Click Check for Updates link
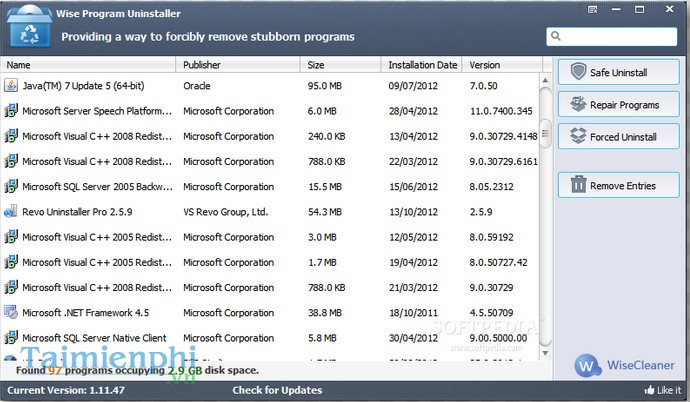The width and height of the screenshot is (690, 402). [x=277, y=390]
